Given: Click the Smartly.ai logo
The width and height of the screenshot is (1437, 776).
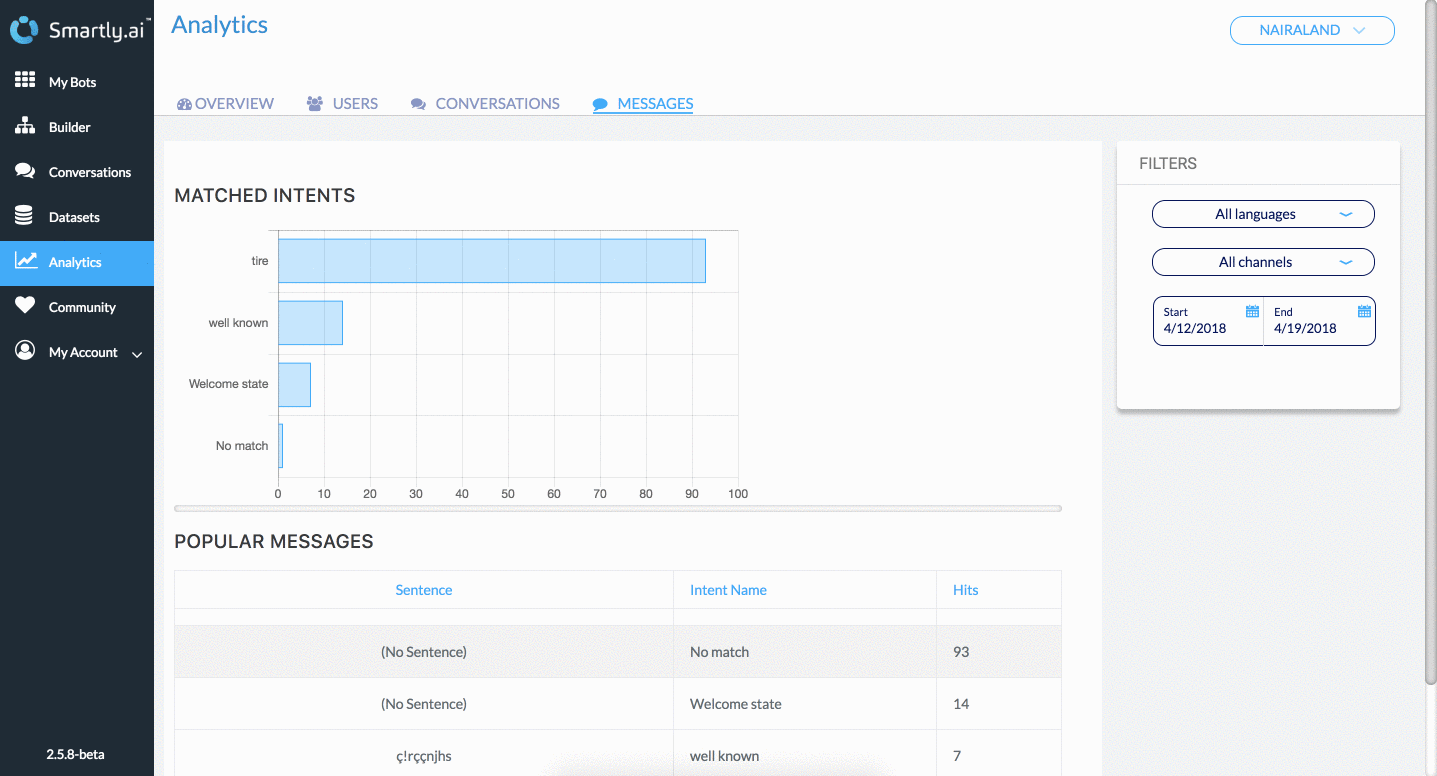Looking at the screenshot, I should coord(80,30).
